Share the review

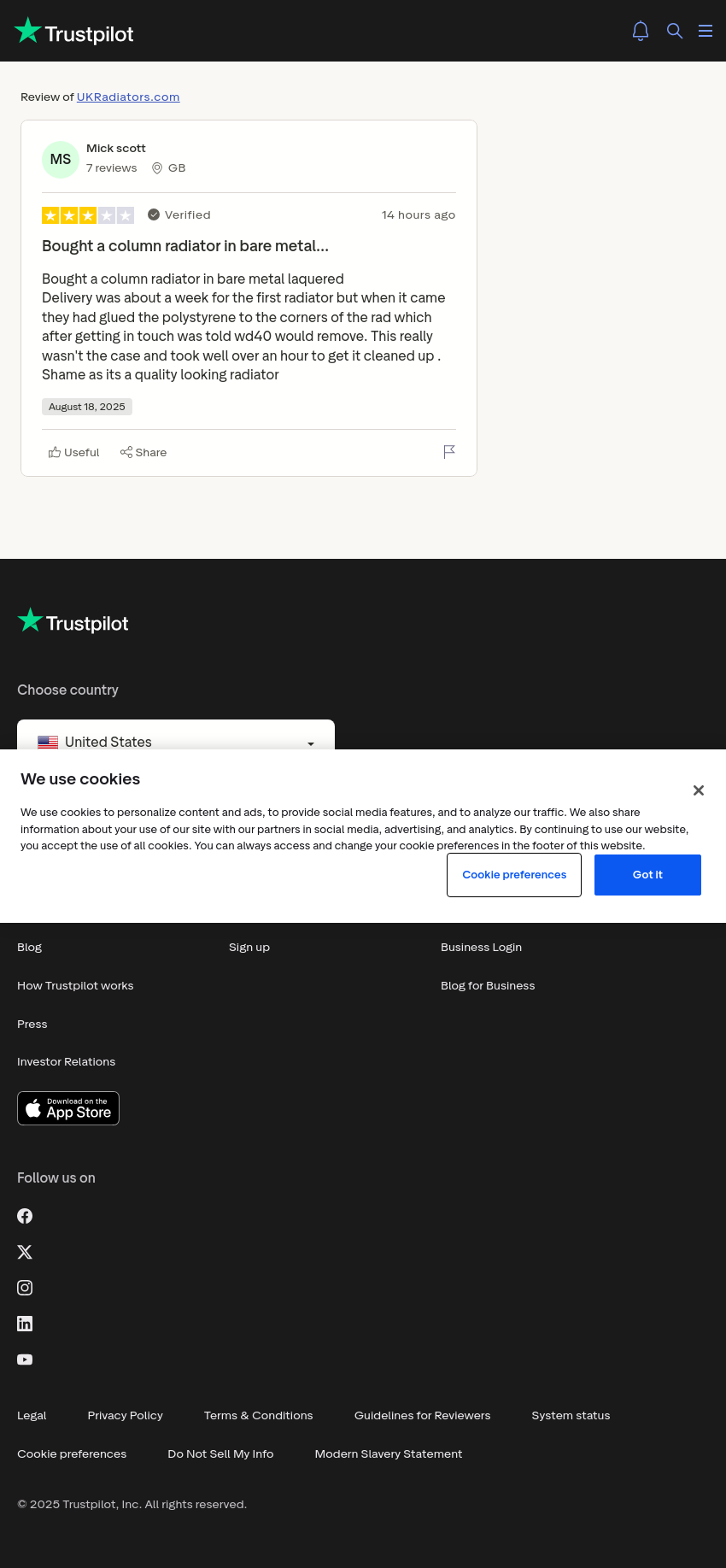[x=143, y=453]
